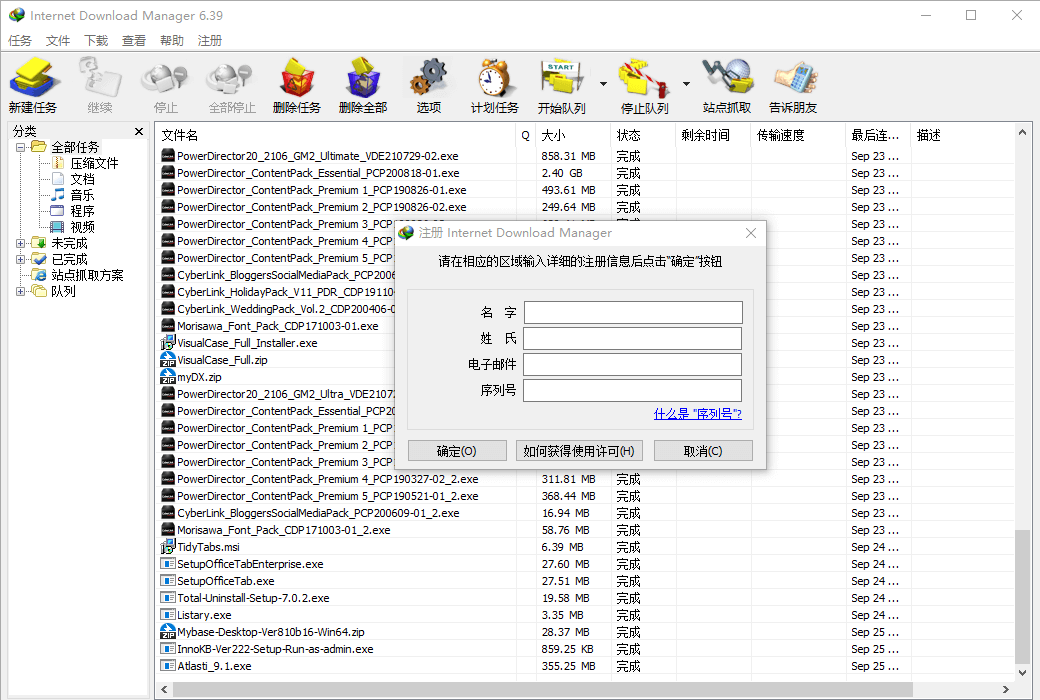This screenshot has width=1040, height=700.
Task: Expand the 队列 tree node
Action: pyautogui.click(x=21, y=291)
